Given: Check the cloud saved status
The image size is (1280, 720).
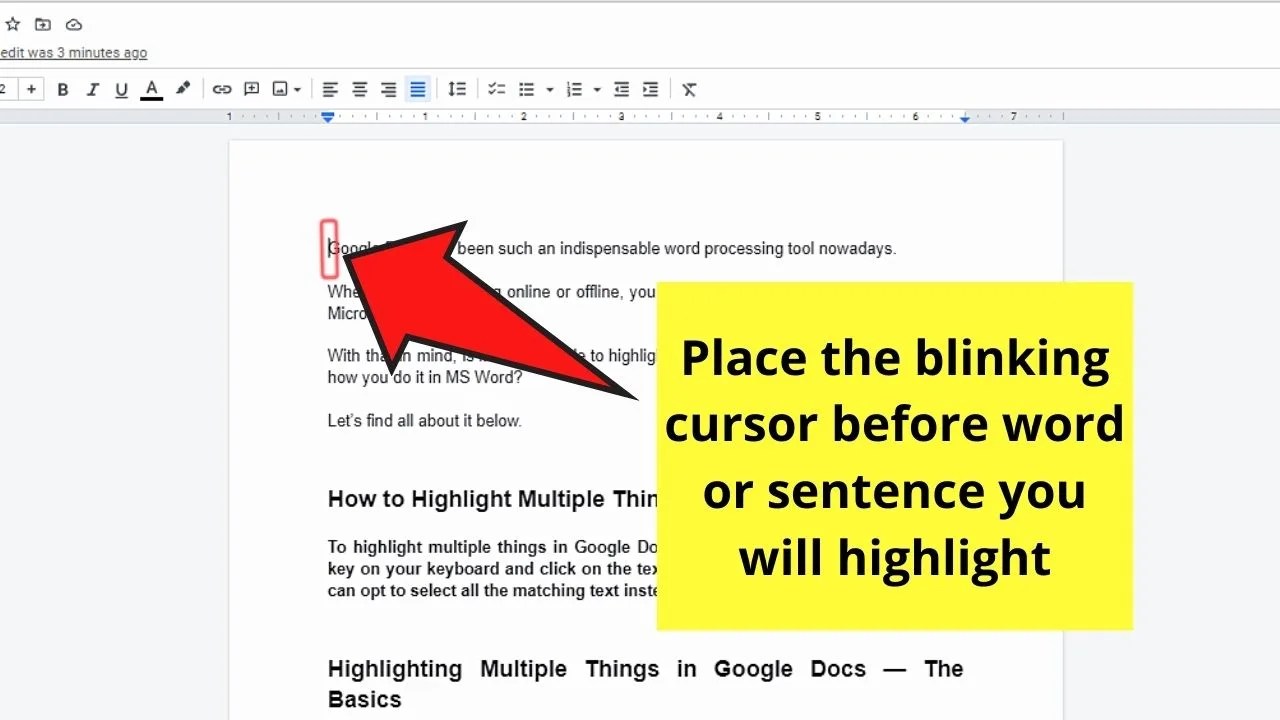Looking at the screenshot, I should (73, 24).
